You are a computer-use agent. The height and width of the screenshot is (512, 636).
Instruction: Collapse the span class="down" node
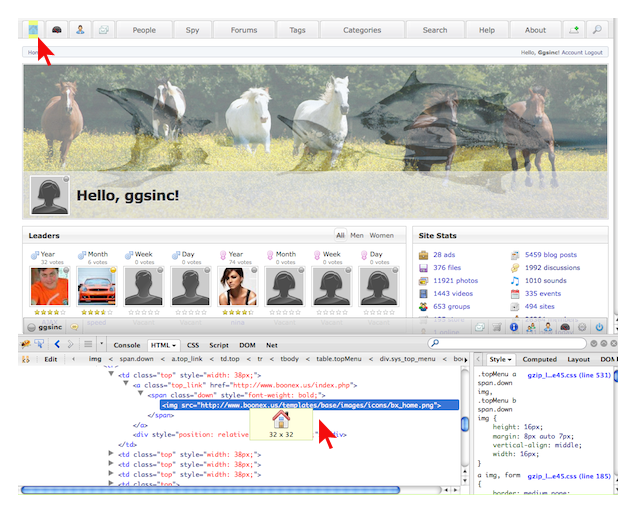tap(141, 394)
